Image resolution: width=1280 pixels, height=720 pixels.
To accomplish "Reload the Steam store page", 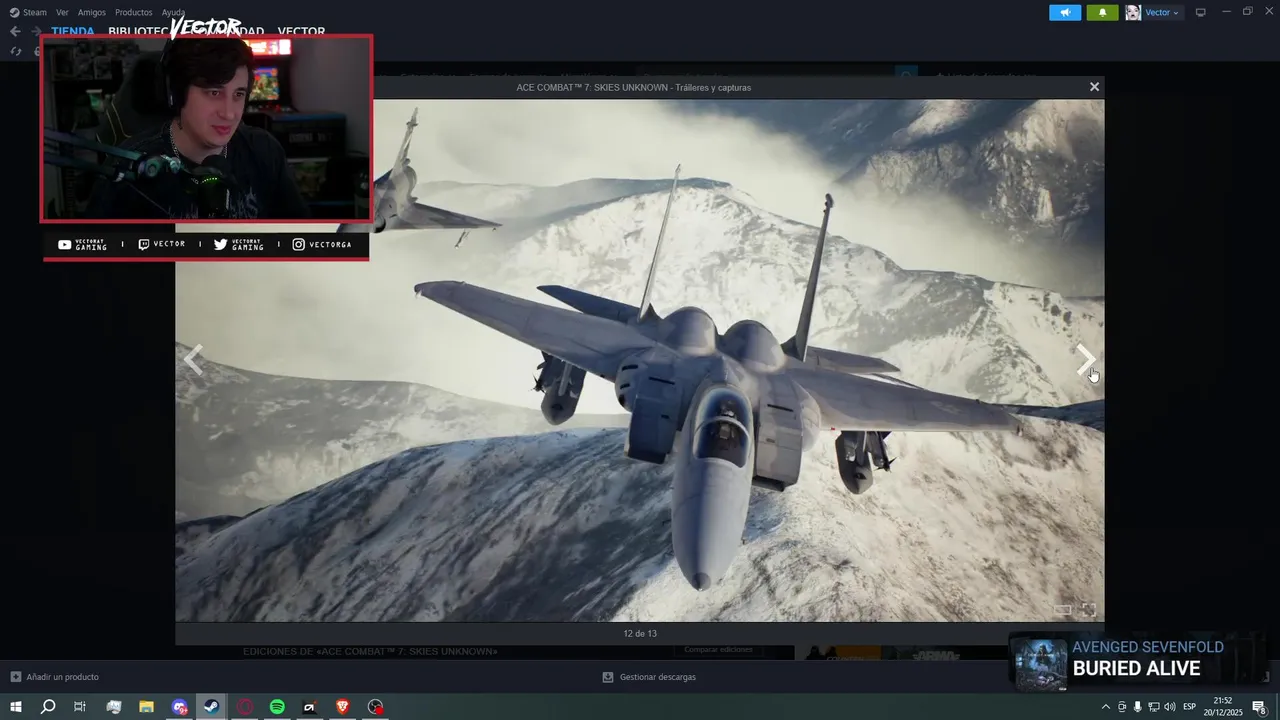I will click(x=16, y=51).
